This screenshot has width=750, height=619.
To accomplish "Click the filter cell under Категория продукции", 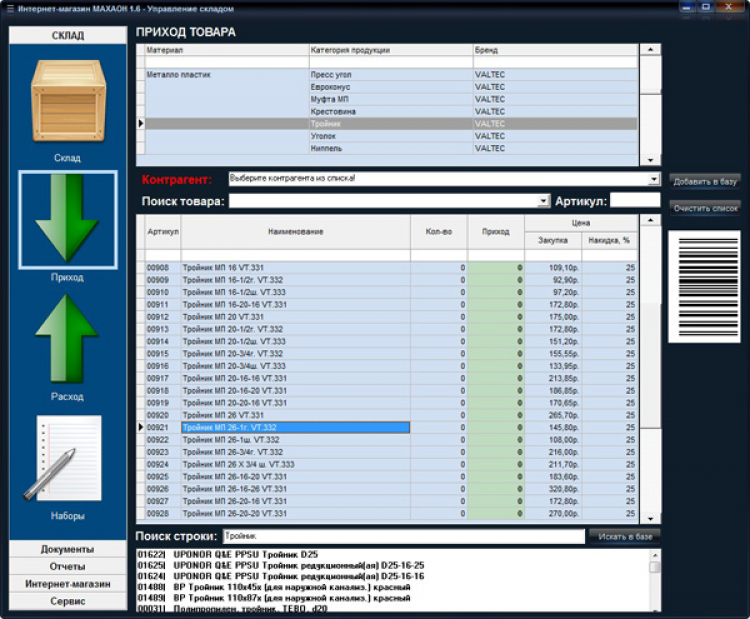I will pos(391,62).
